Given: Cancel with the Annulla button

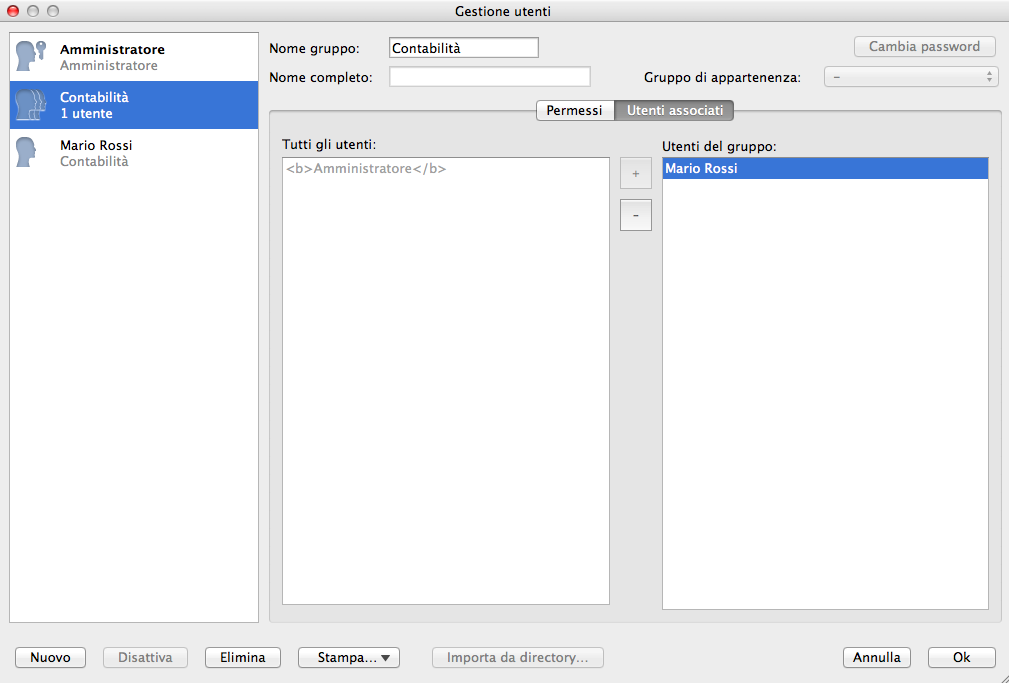Looking at the screenshot, I should (876, 657).
